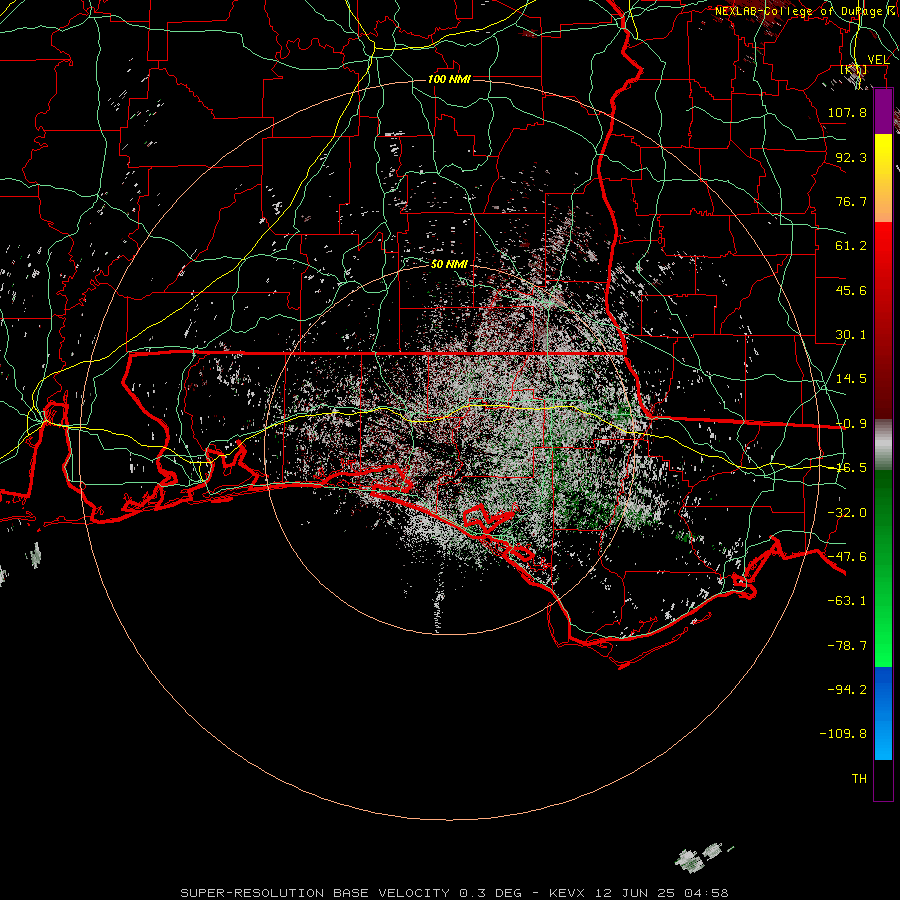The image size is (900, 900).
Task: Click the TH label on the legend
Action: pos(859,779)
